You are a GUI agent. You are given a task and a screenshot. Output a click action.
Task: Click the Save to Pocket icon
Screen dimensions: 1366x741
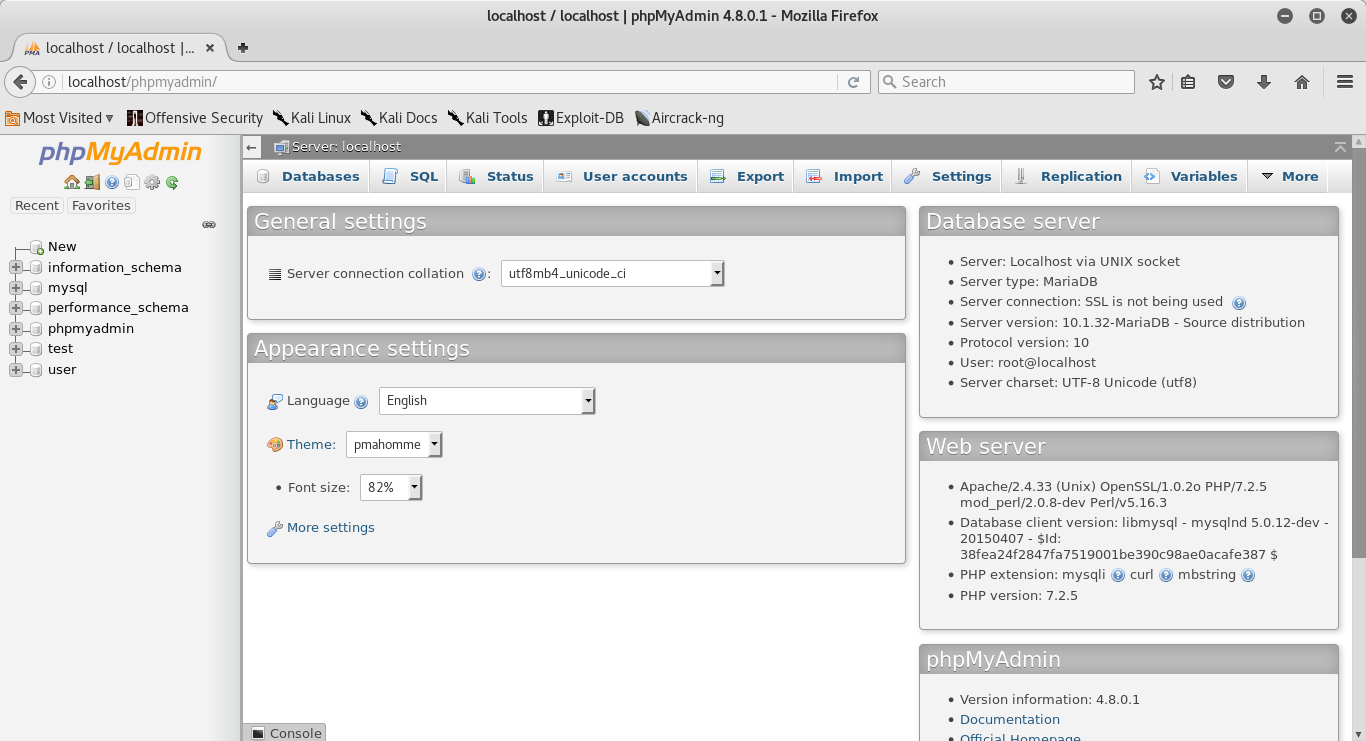tap(1226, 82)
